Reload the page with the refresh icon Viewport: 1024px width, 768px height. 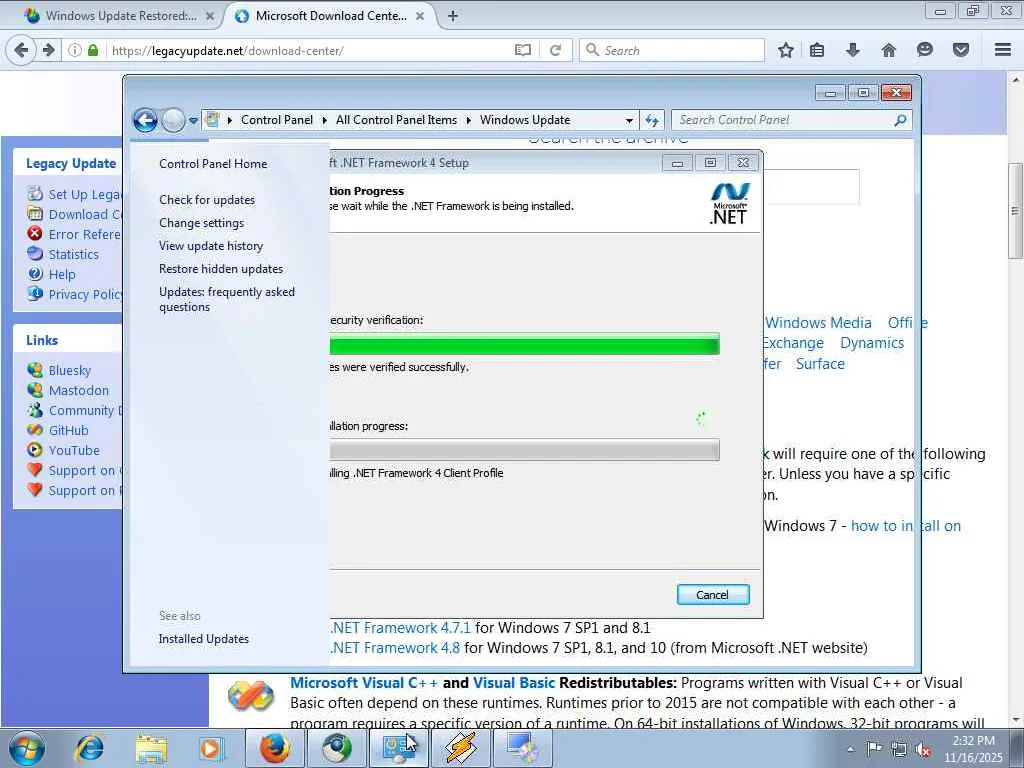[x=556, y=50]
